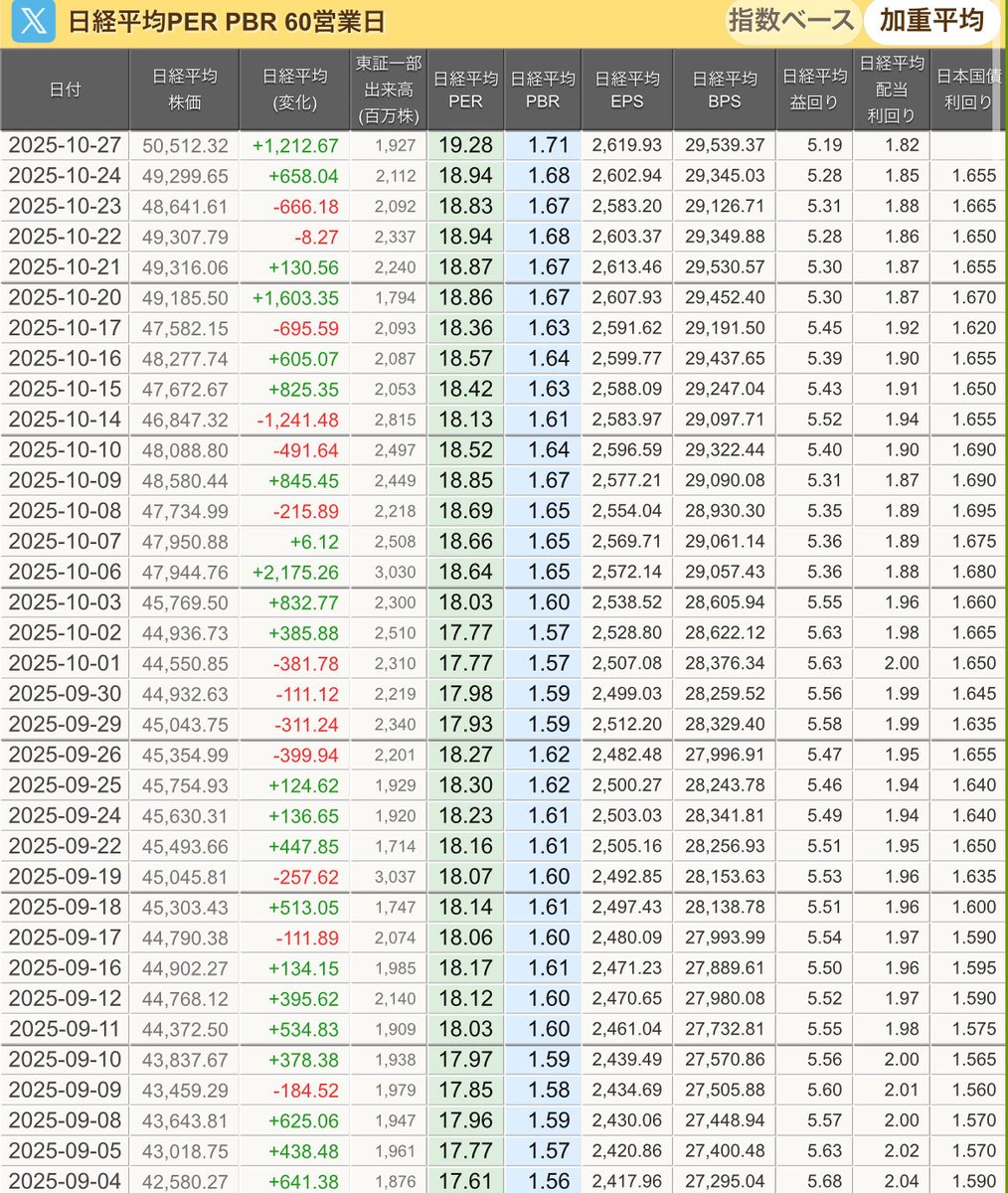Select the change value +825.35
This screenshot has width=1008, height=1193.
click(x=305, y=390)
